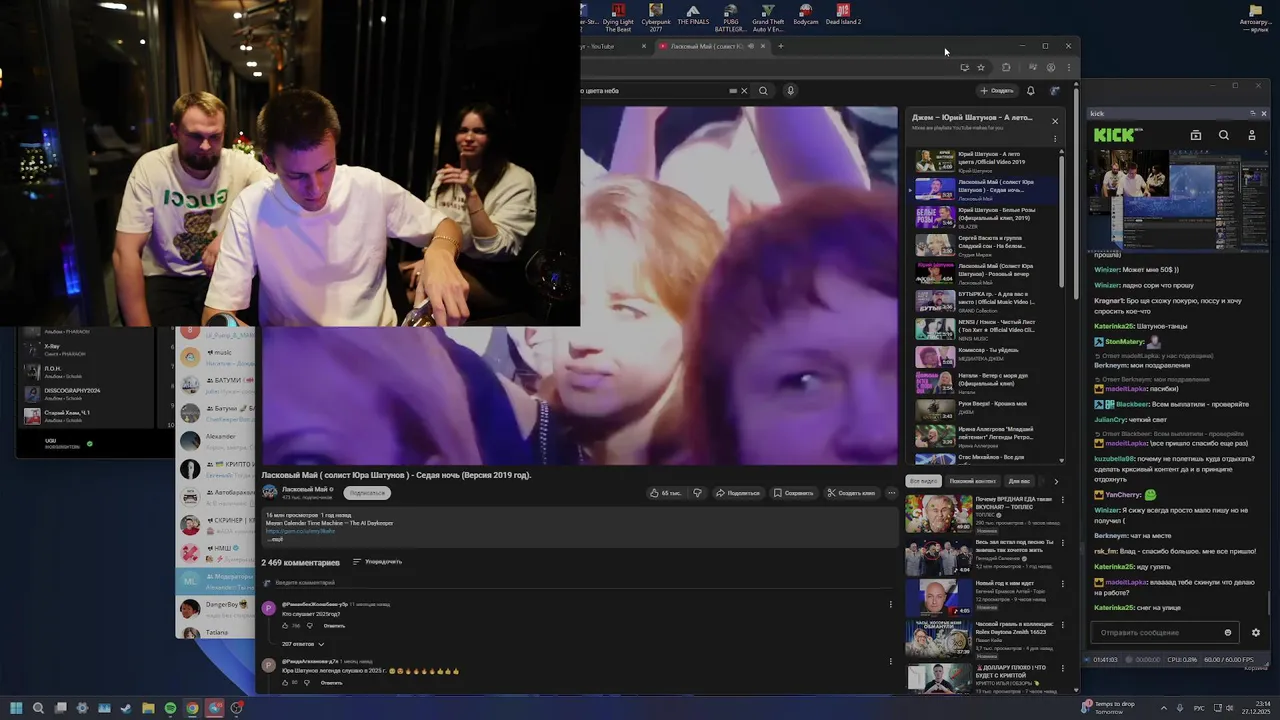Open Dying Light The Beast desktop shortcut
This screenshot has width=1280, height=720.
point(618,16)
